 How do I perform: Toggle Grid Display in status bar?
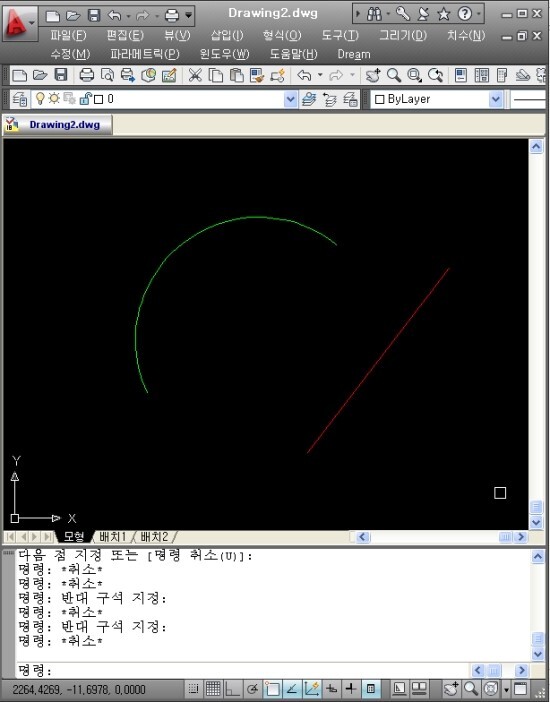tap(213, 689)
